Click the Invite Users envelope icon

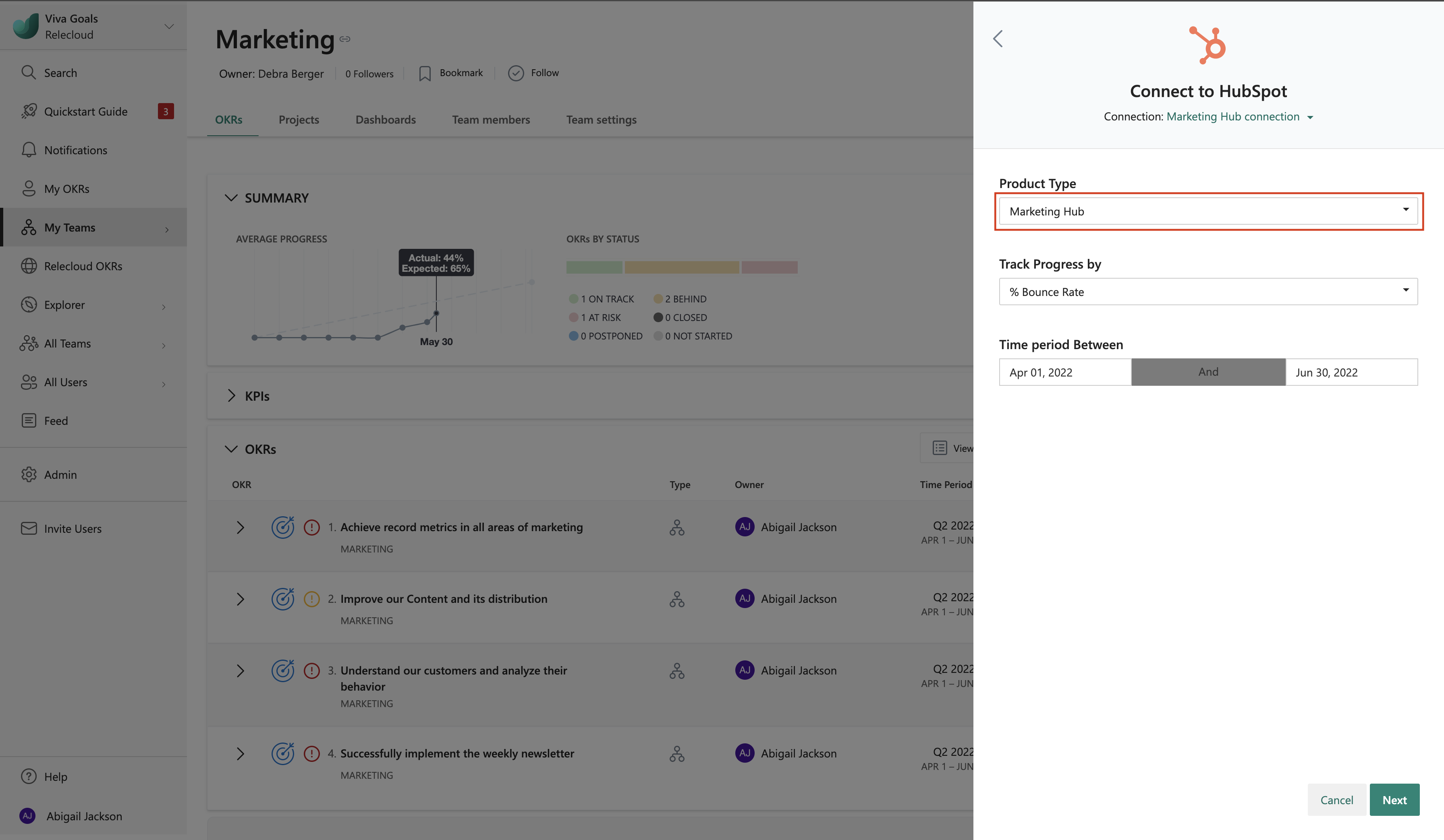tap(28, 528)
